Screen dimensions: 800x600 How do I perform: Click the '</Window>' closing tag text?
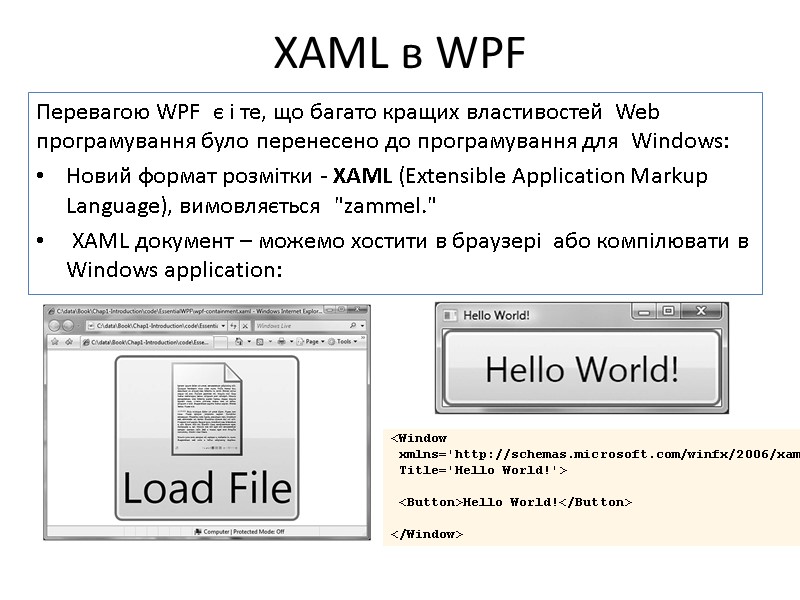[x=427, y=534]
